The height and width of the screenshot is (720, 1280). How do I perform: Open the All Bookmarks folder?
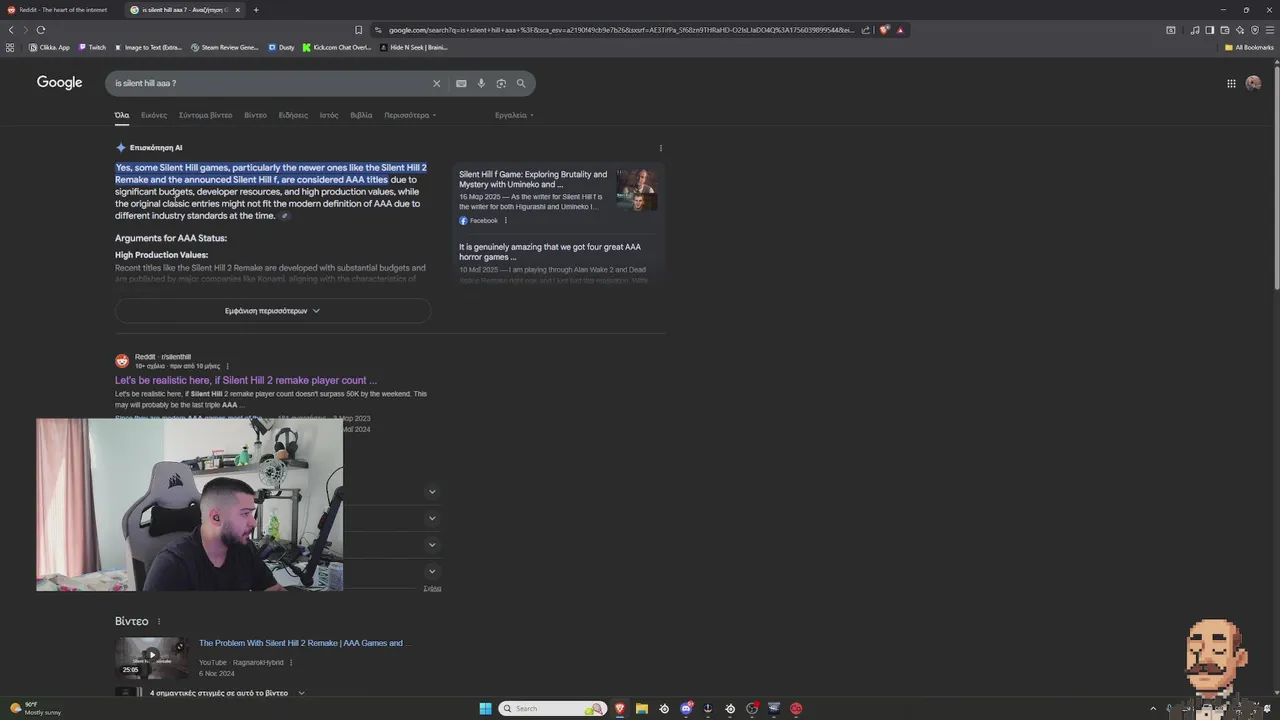(x=1249, y=47)
